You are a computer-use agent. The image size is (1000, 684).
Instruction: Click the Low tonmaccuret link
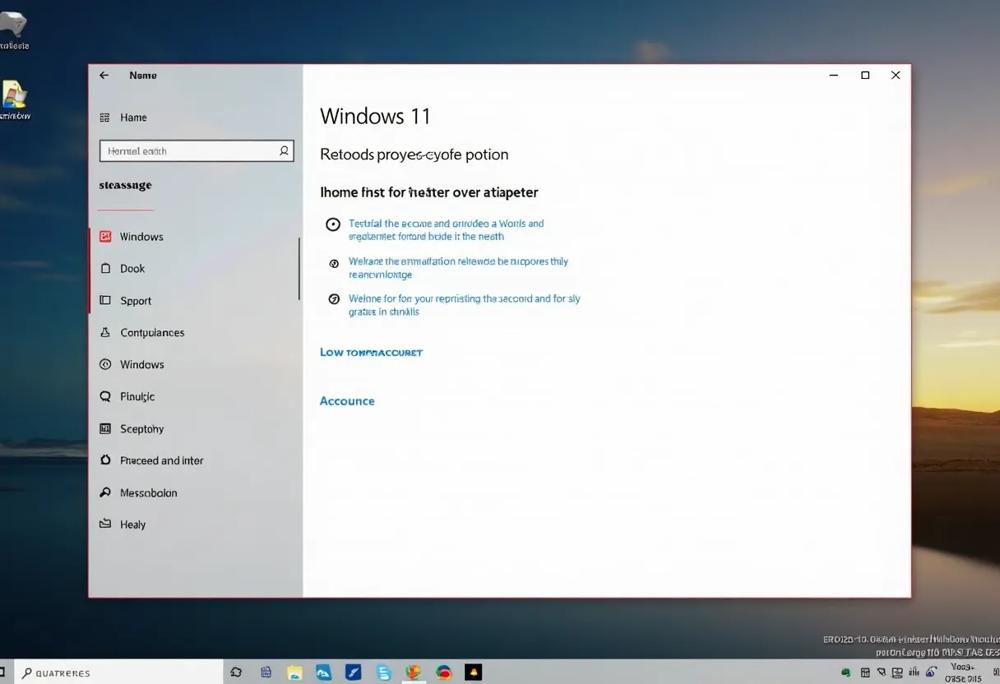pos(371,352)
